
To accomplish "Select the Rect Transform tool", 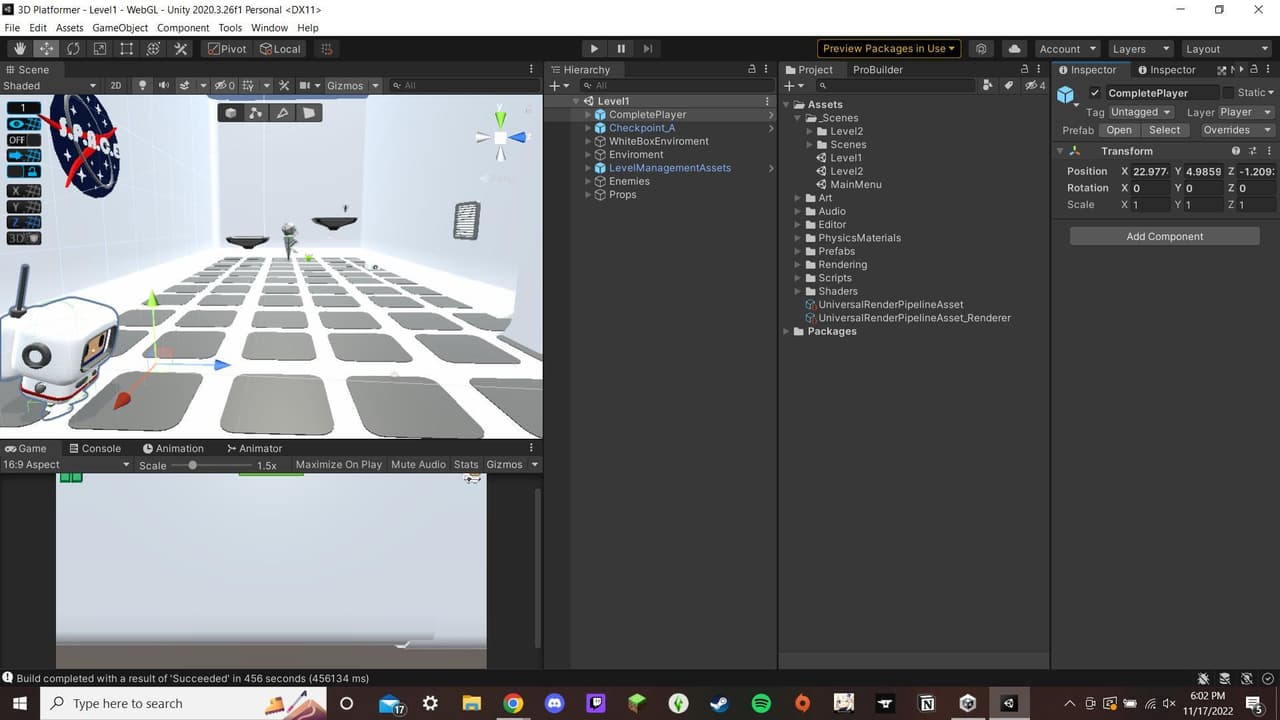I will click(x=127, y=48).
